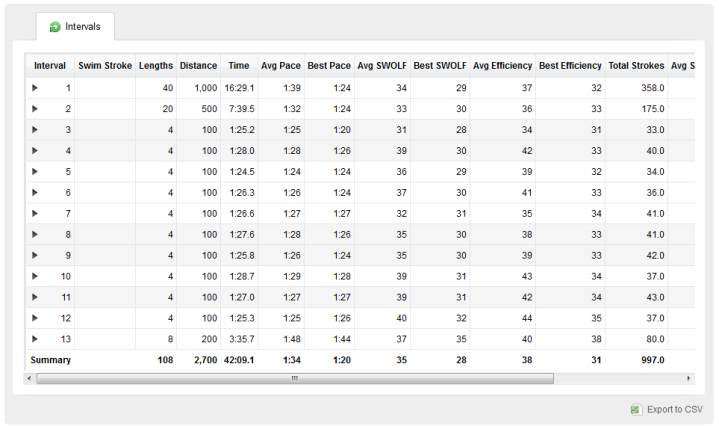719x426 pixels.
Task: Click the Export to CSV spreadsheet icon
Action: point(636,409)
